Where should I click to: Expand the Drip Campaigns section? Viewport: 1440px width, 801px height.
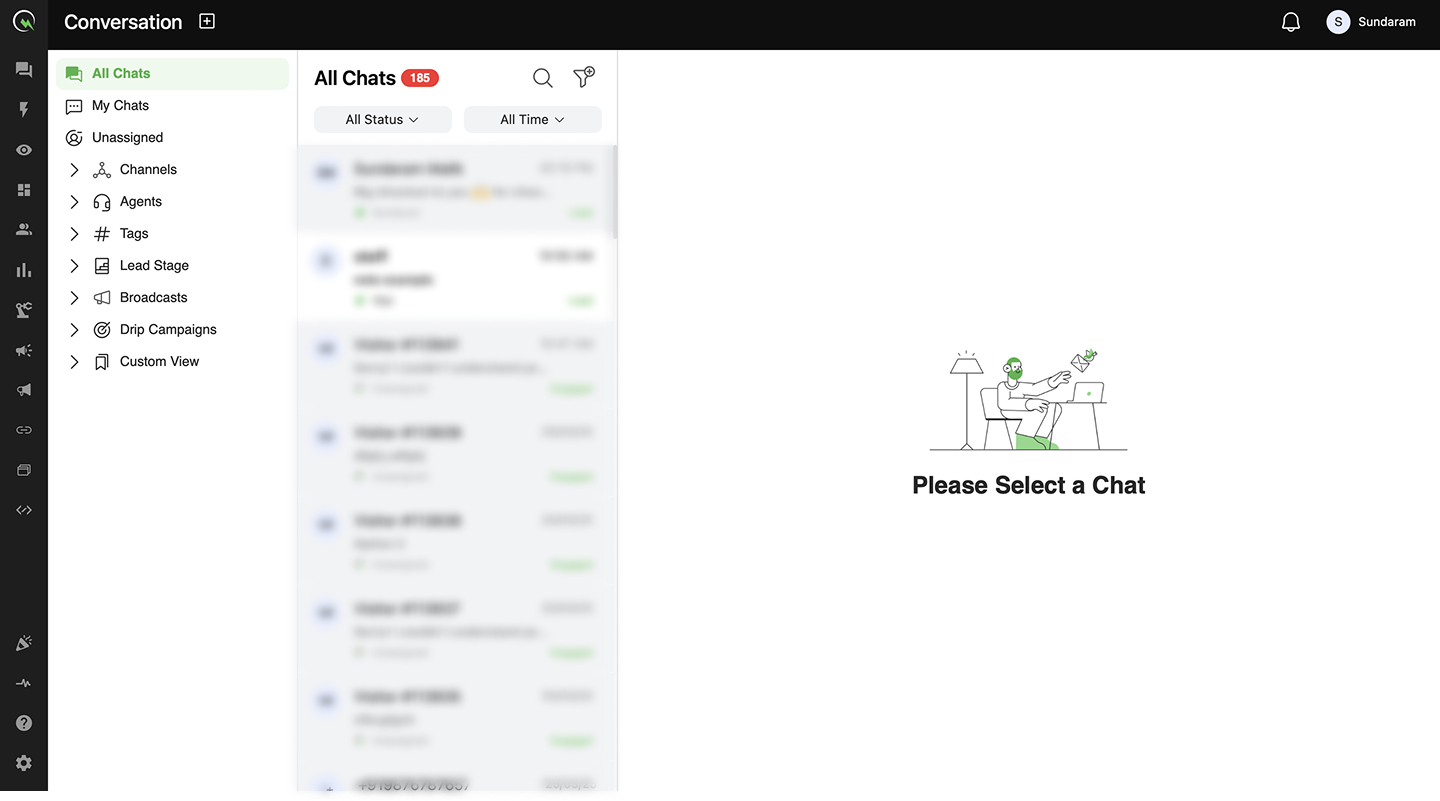tap(74, 330)
